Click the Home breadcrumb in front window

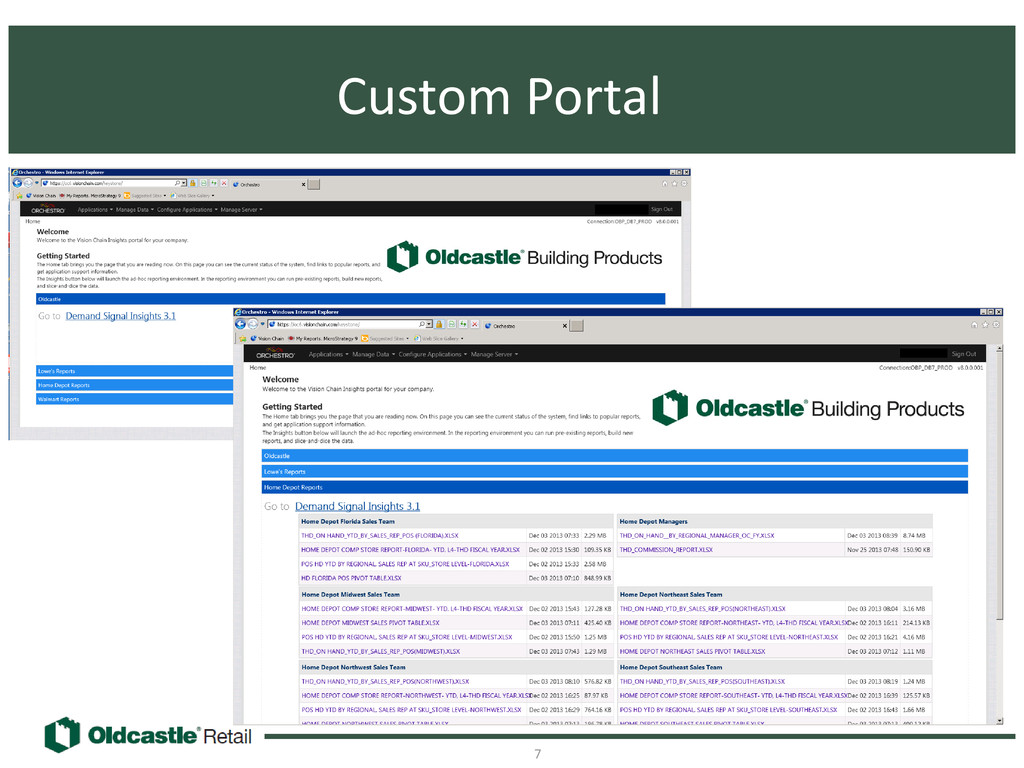point(257,368)
